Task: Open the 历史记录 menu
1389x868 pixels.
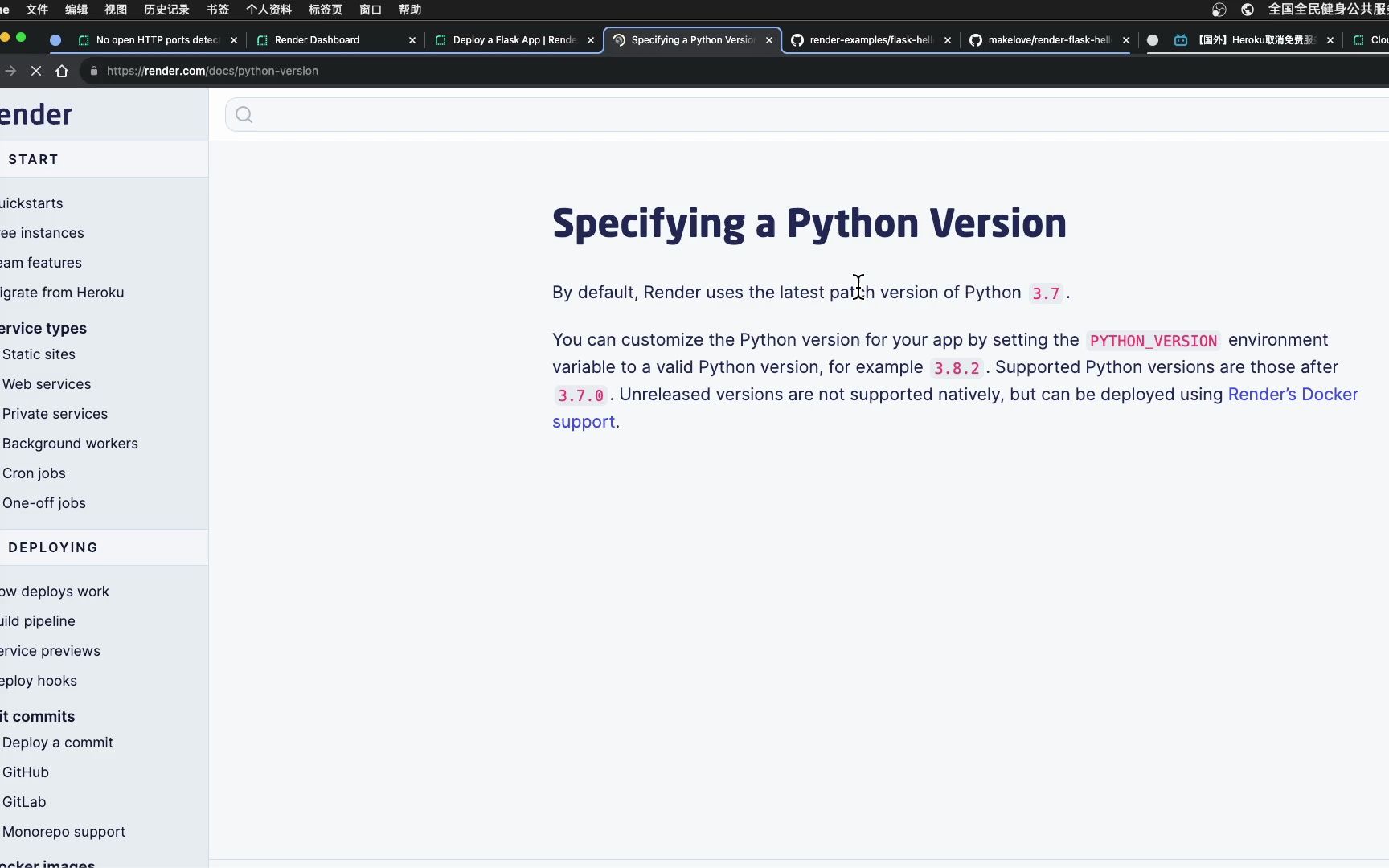Action: coord(166,10)
